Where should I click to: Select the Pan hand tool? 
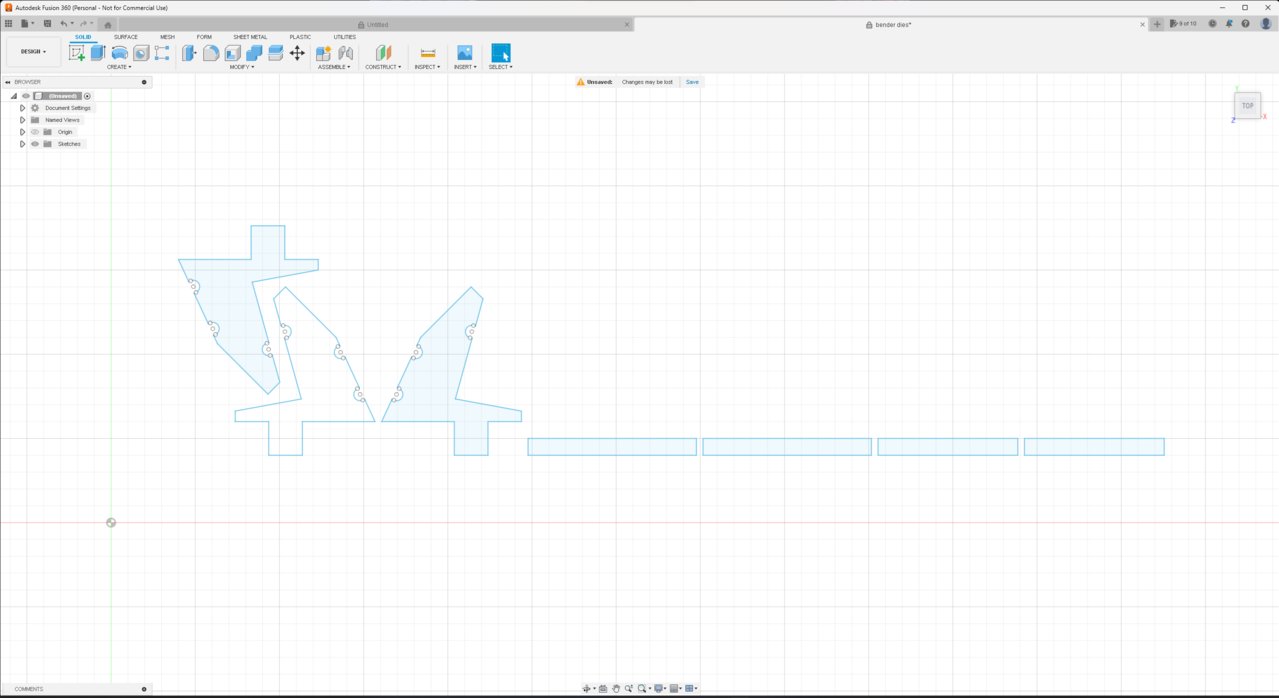(x=616, y=688)
